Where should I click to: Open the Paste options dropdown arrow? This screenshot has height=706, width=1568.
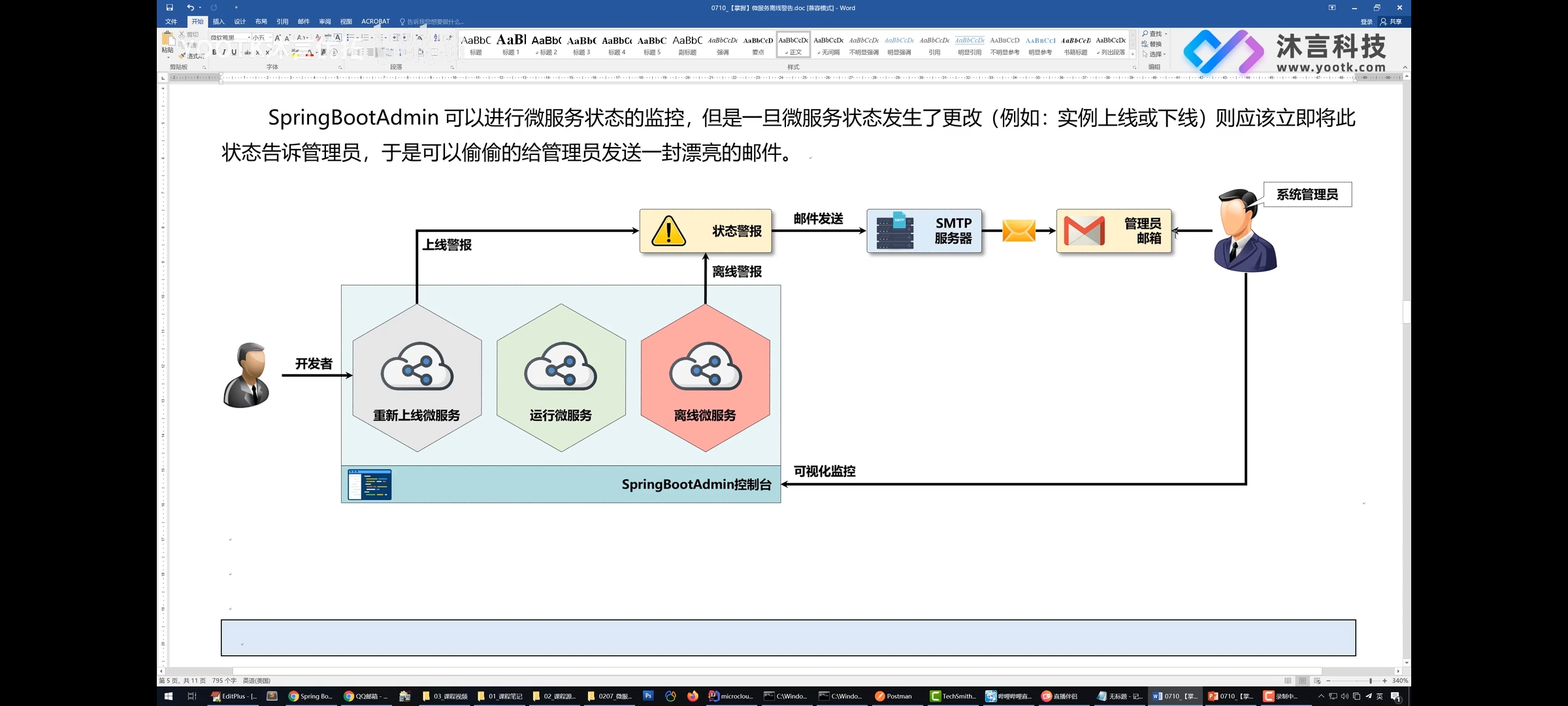tap(169, 58)
